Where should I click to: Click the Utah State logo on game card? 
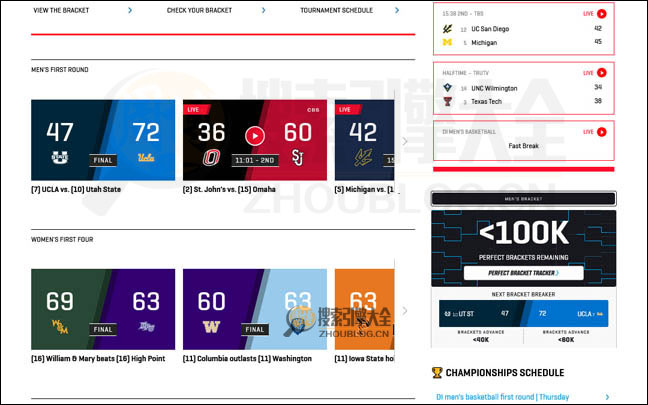60,157
